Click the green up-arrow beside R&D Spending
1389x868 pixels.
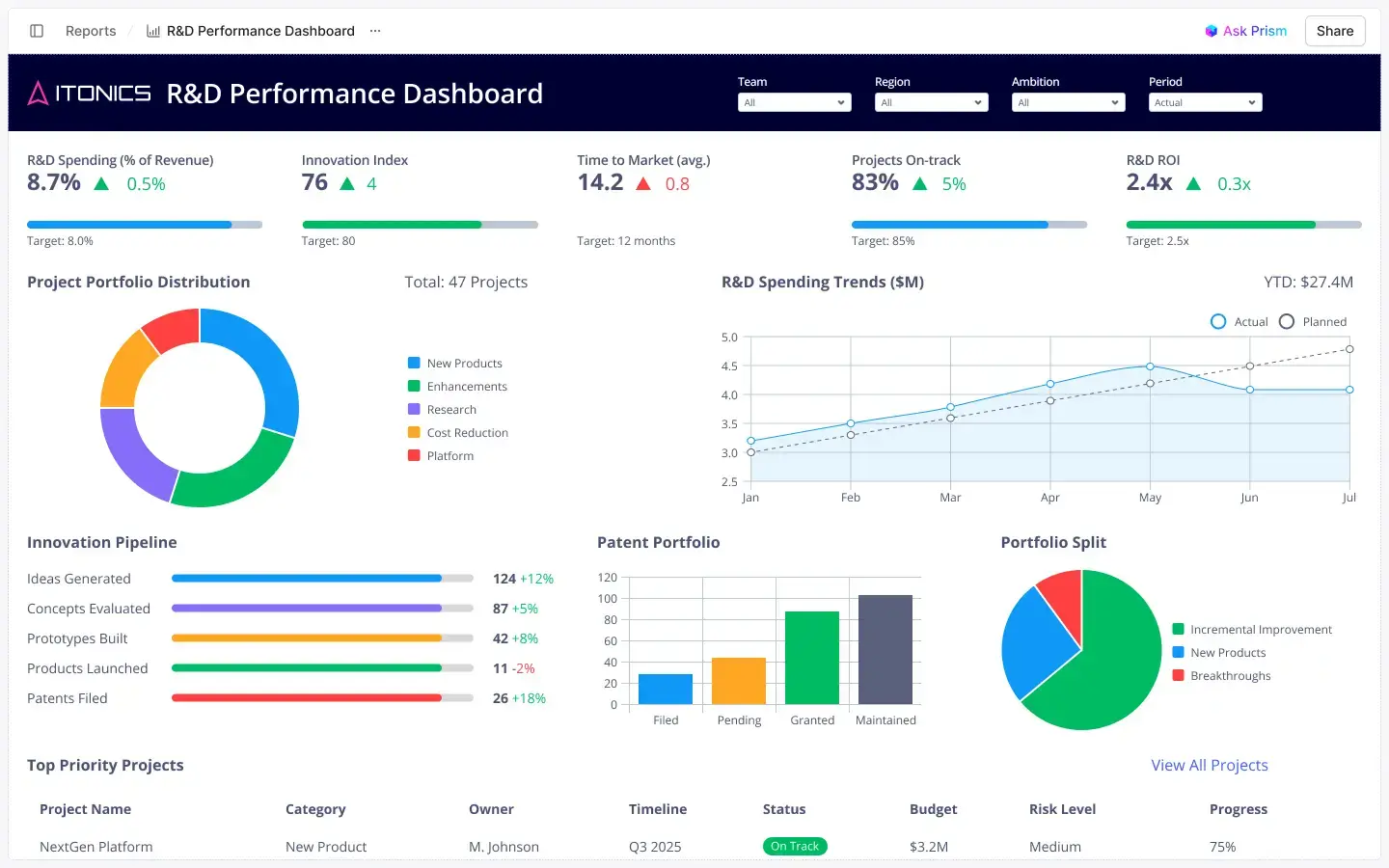pos(100,183)
